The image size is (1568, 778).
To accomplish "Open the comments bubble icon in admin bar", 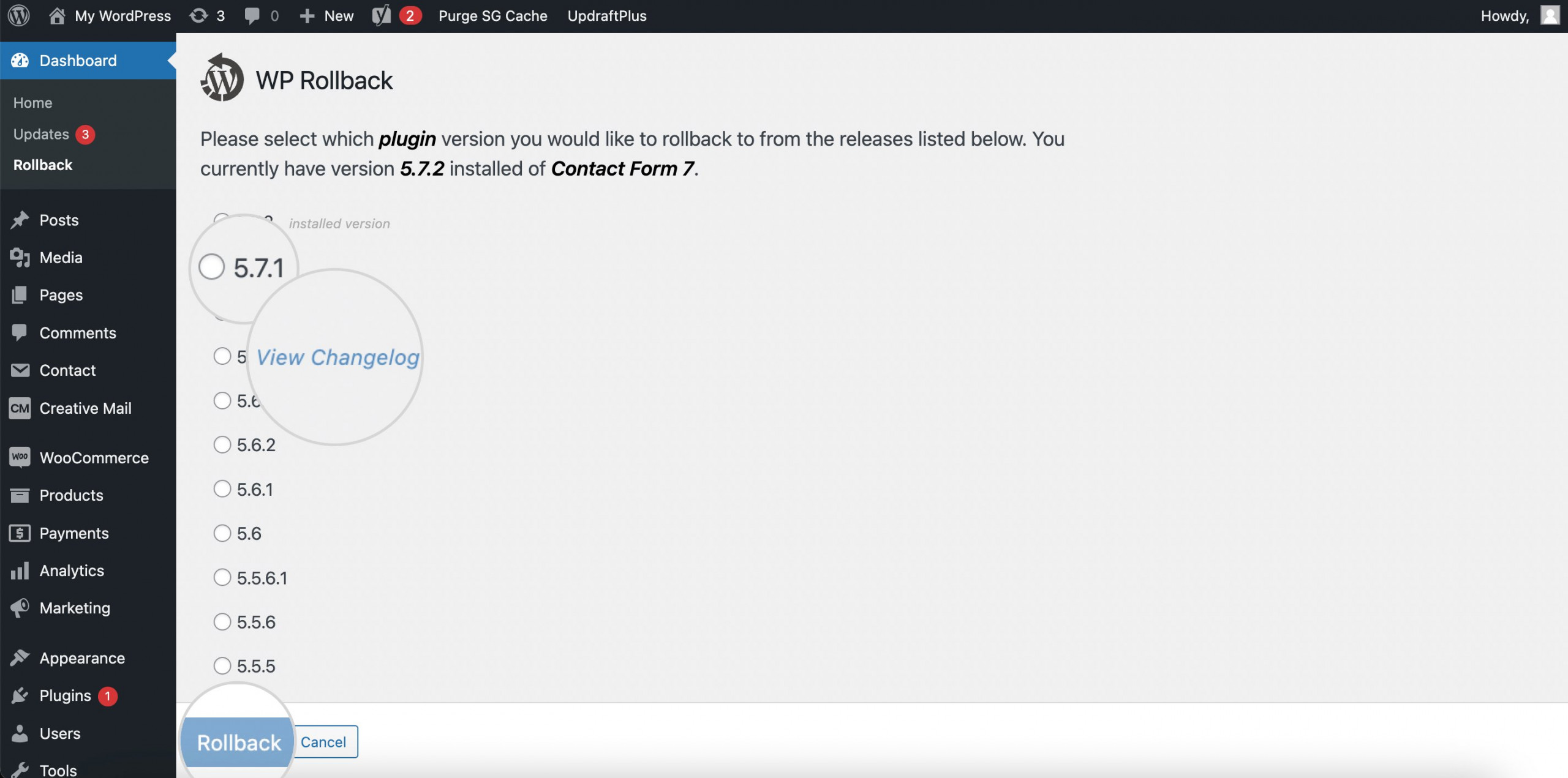I will pos(252,16).
